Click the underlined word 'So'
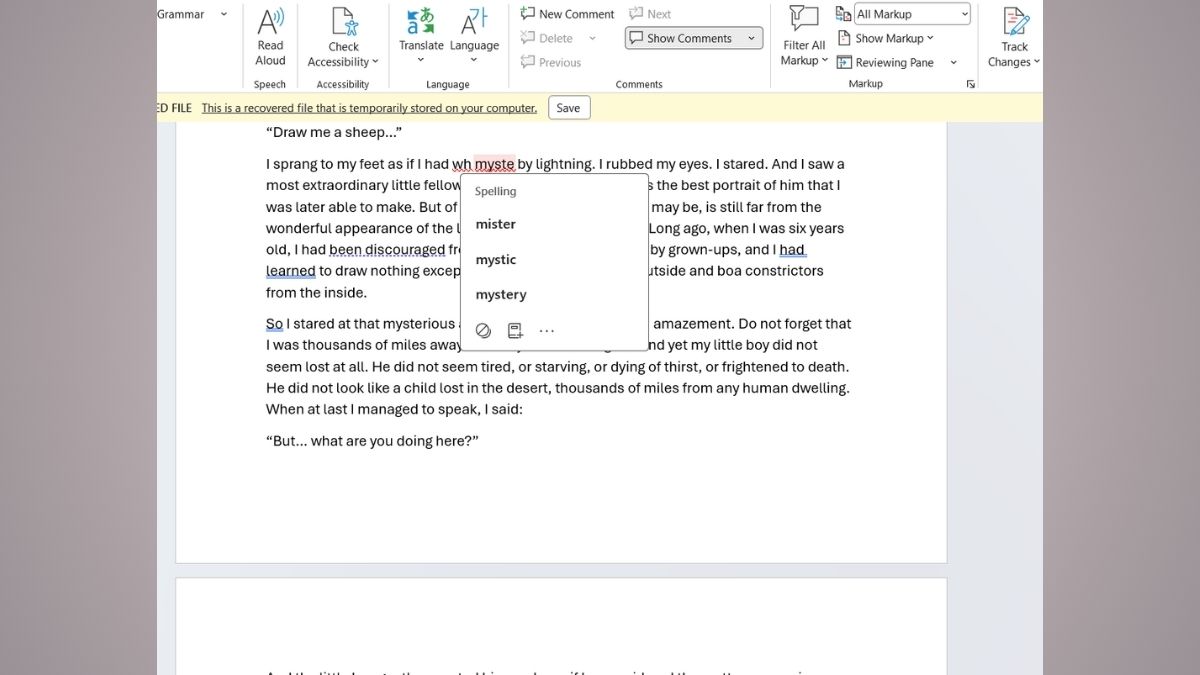 click(274, 324)
